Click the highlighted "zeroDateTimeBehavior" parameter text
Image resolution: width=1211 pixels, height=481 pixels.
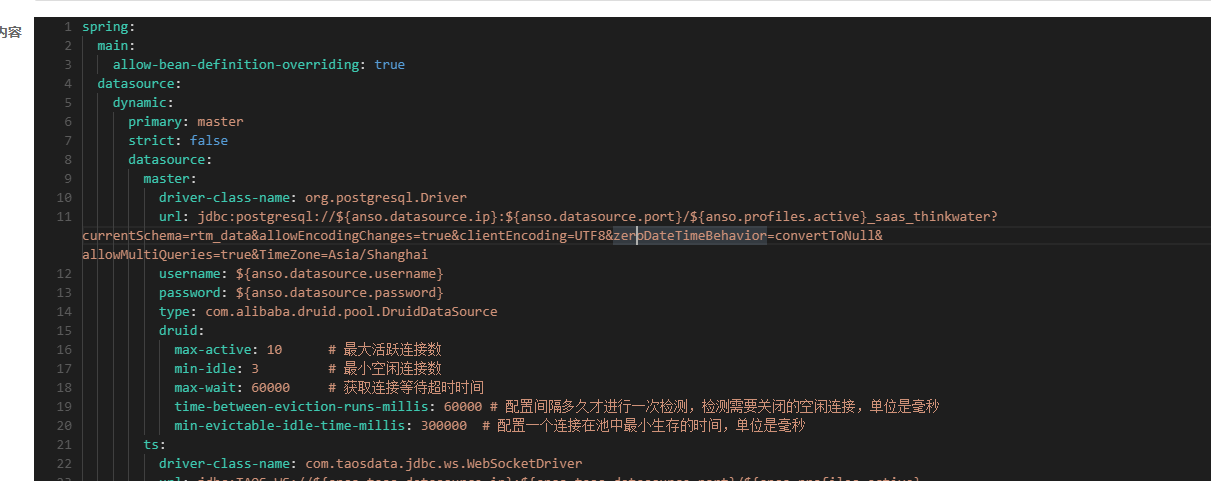[x=690, y=235]
